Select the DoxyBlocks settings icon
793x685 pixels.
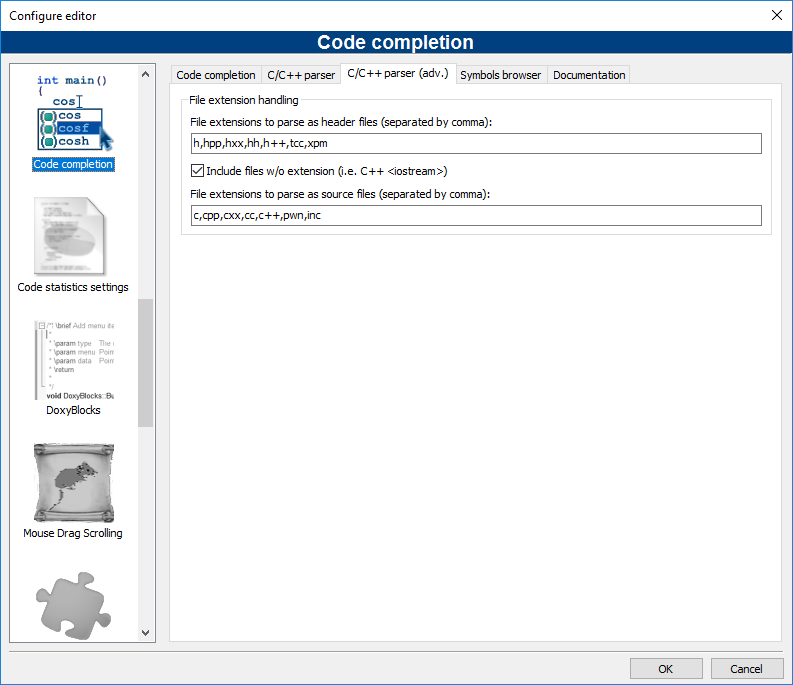(x=73, y=359)
